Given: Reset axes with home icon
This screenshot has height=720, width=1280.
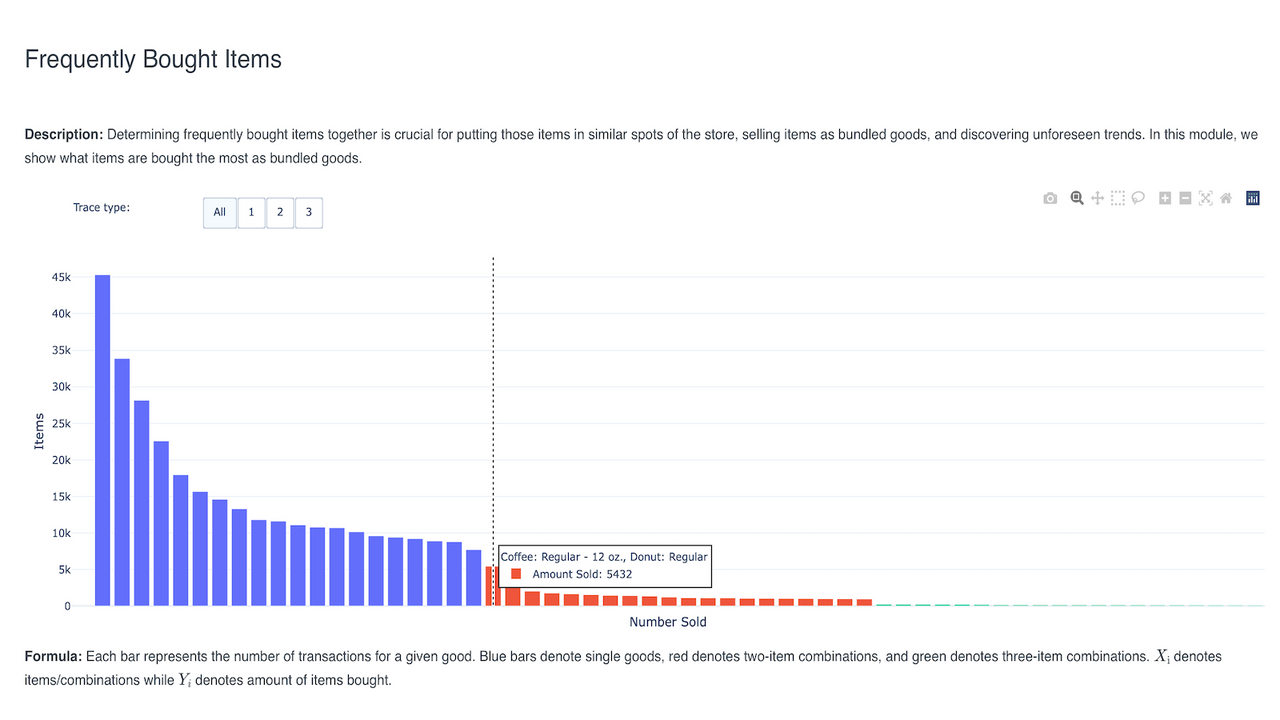Looking at the screenshot, I should [1226, 198].
